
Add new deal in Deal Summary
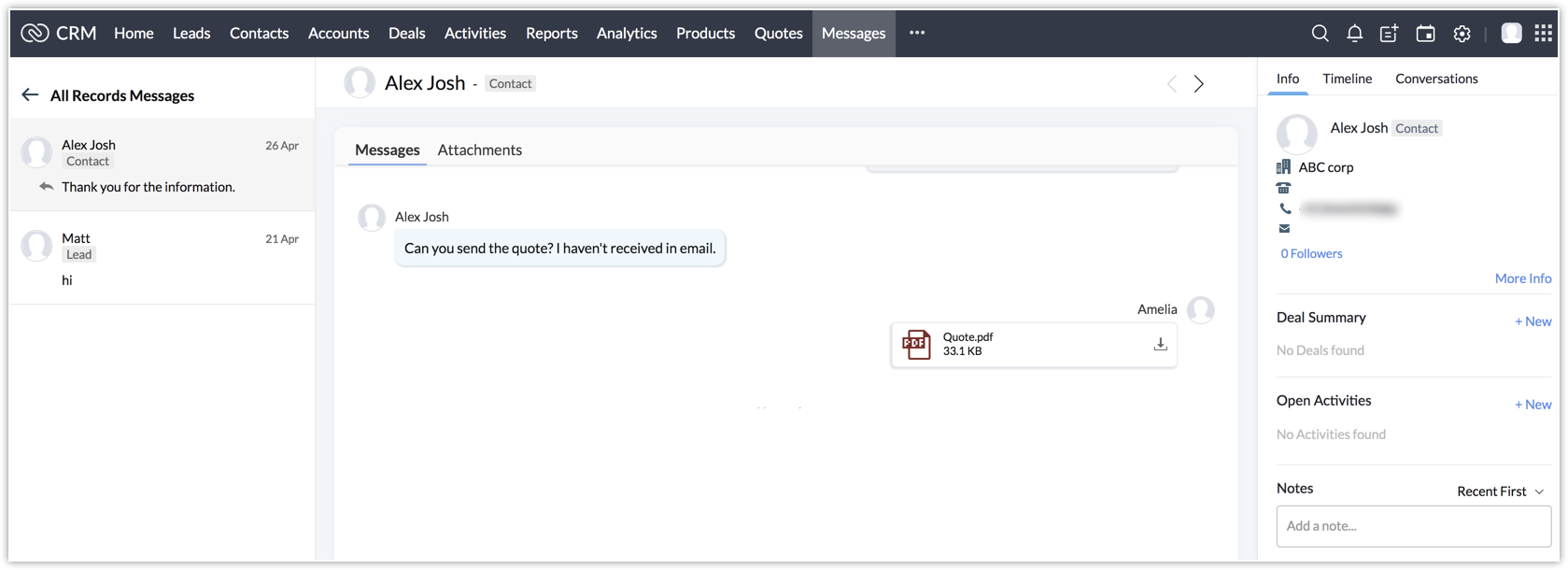(1533, 321)
